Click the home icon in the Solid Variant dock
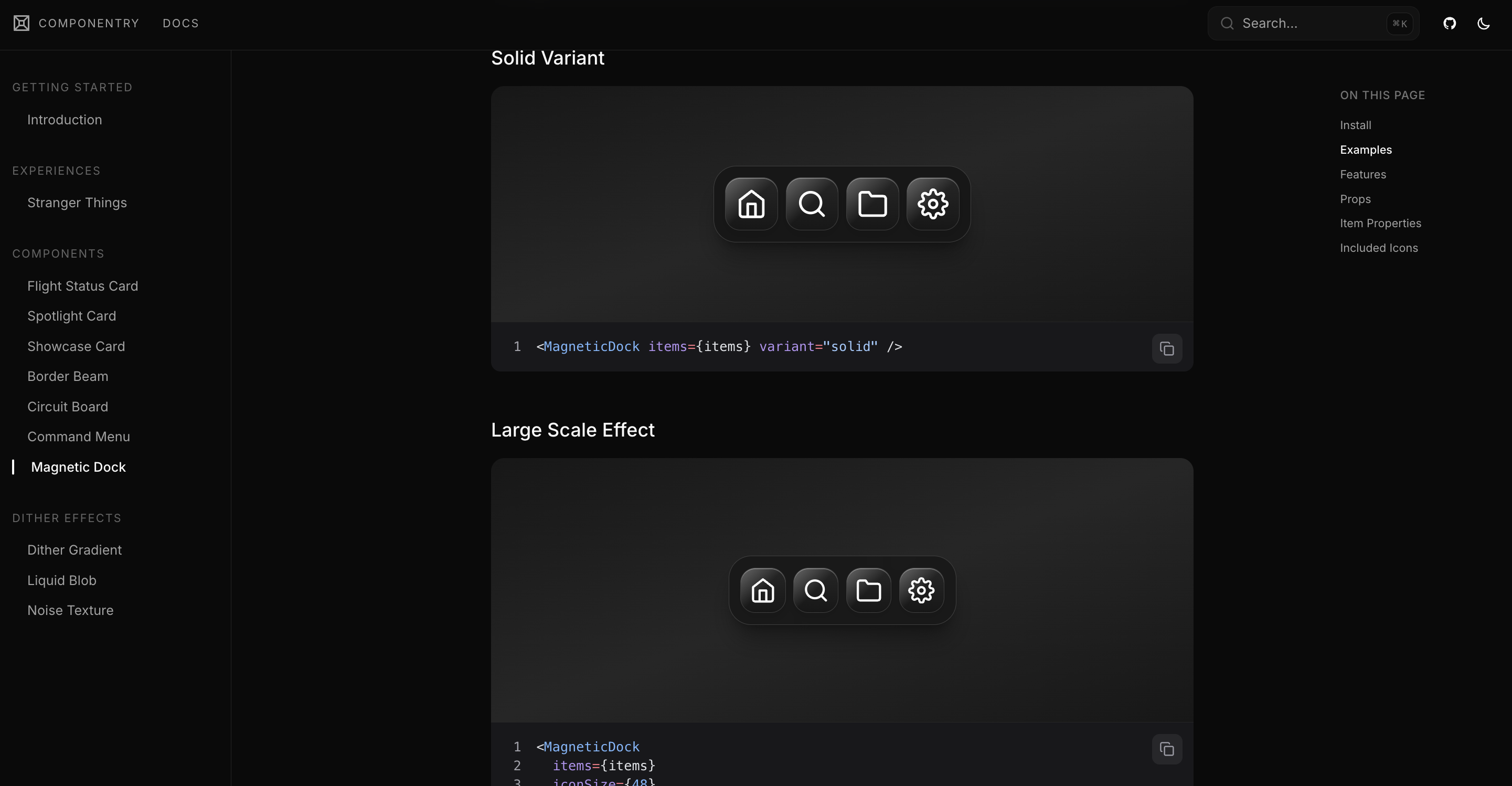Image resolution: width=1512 pixels, height=786 pixels. (x=751, y=204)
